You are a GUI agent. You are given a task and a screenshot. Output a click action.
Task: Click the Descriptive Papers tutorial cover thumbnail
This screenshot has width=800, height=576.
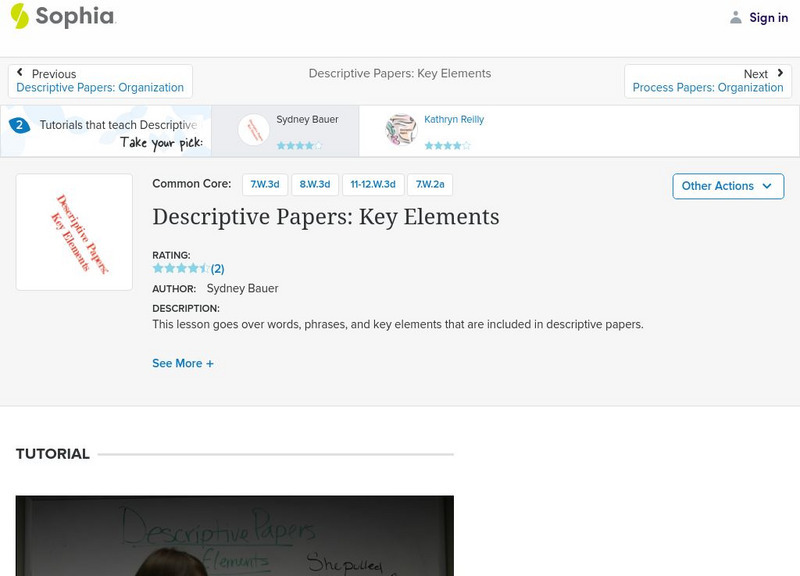[74, 232]
